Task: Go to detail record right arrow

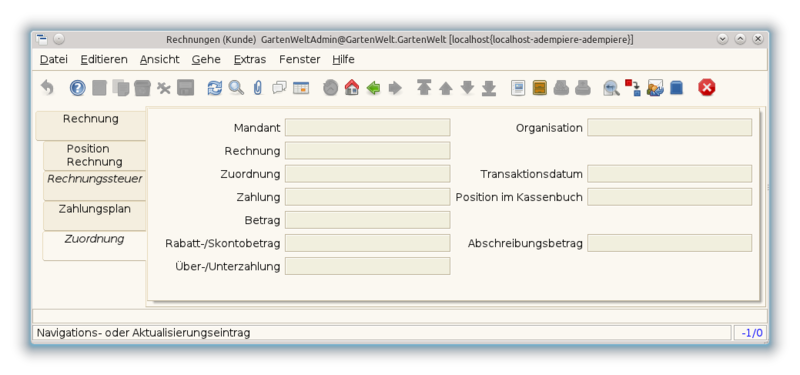Action: [x=395, y=88]
